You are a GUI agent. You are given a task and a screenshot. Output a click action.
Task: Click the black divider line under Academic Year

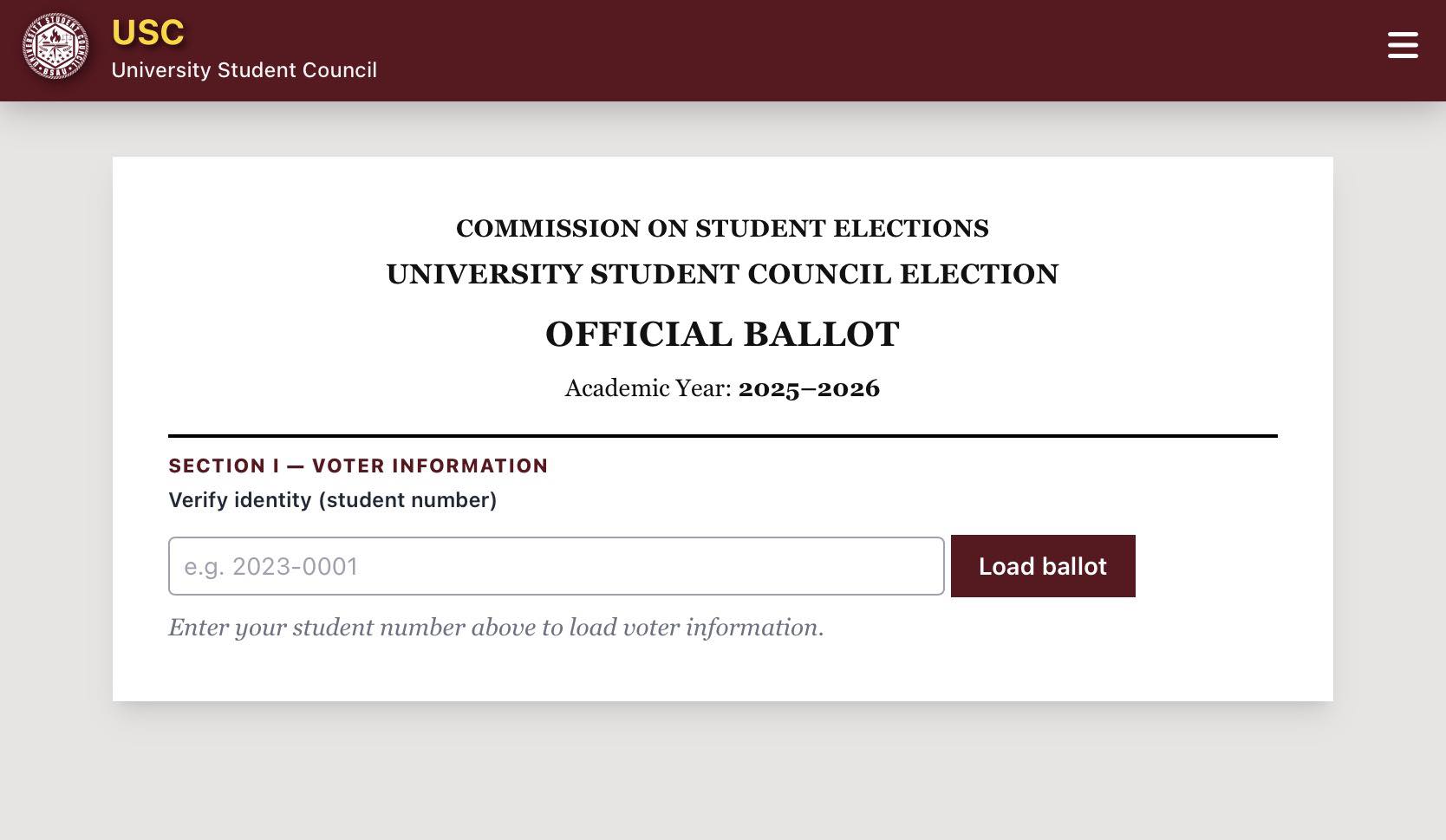722,435
